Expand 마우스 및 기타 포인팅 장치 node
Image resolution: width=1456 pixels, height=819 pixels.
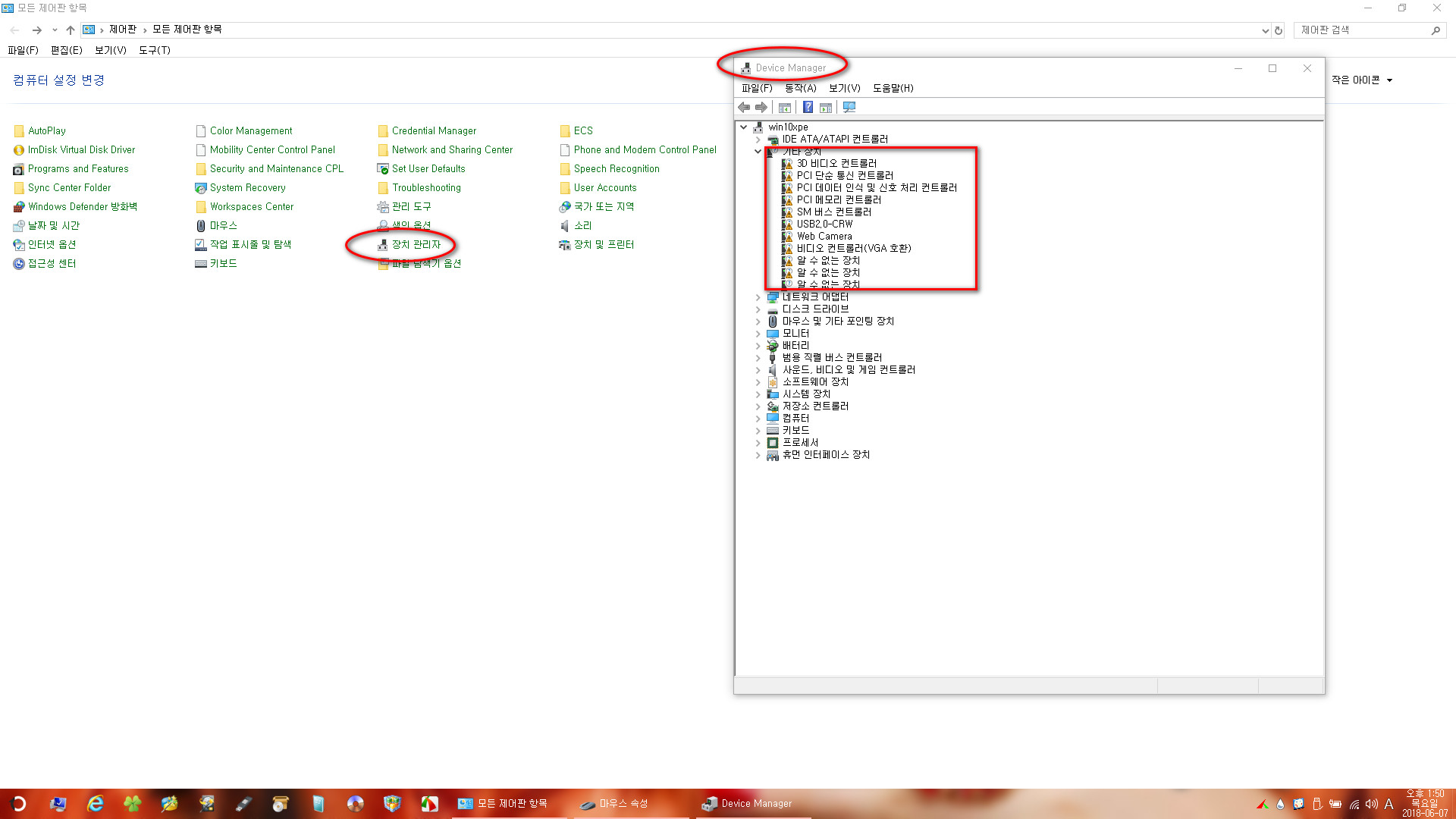(758, 322)
